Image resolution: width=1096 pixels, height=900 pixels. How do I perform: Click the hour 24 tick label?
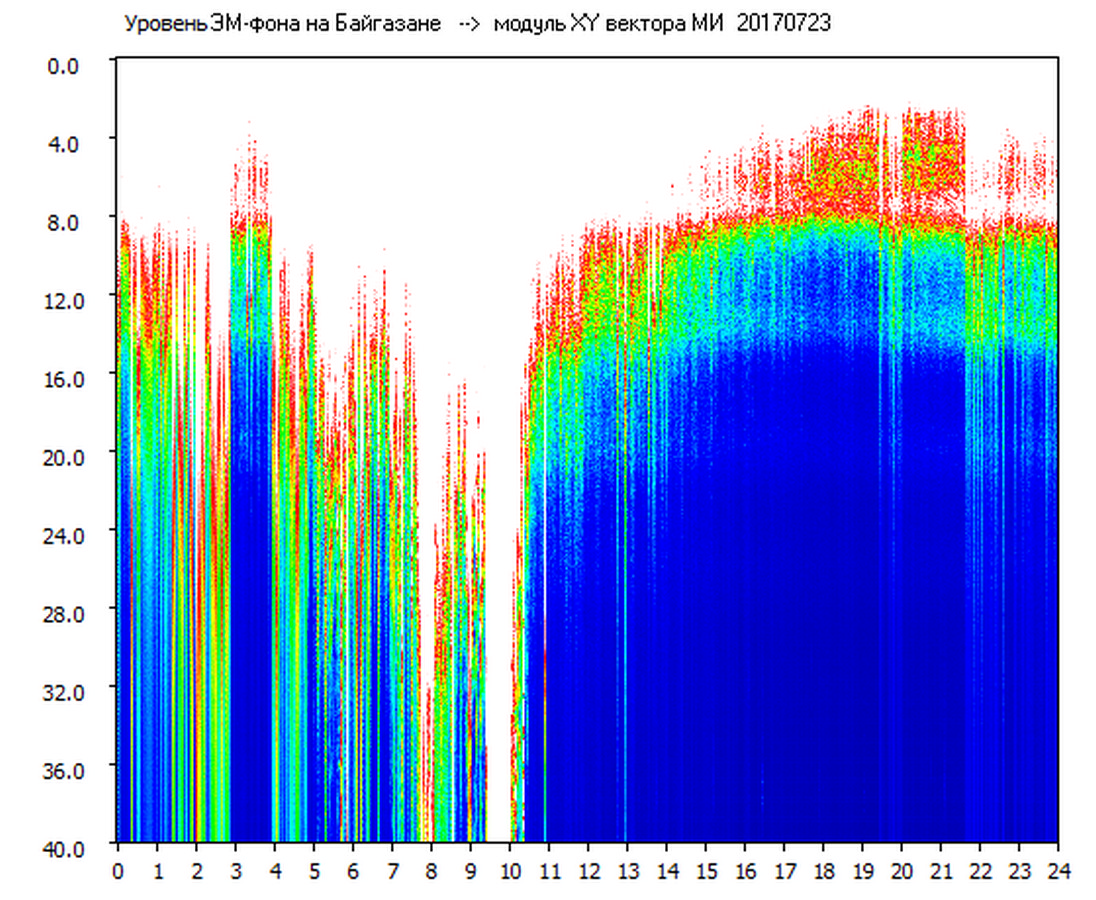point(1058,871)
